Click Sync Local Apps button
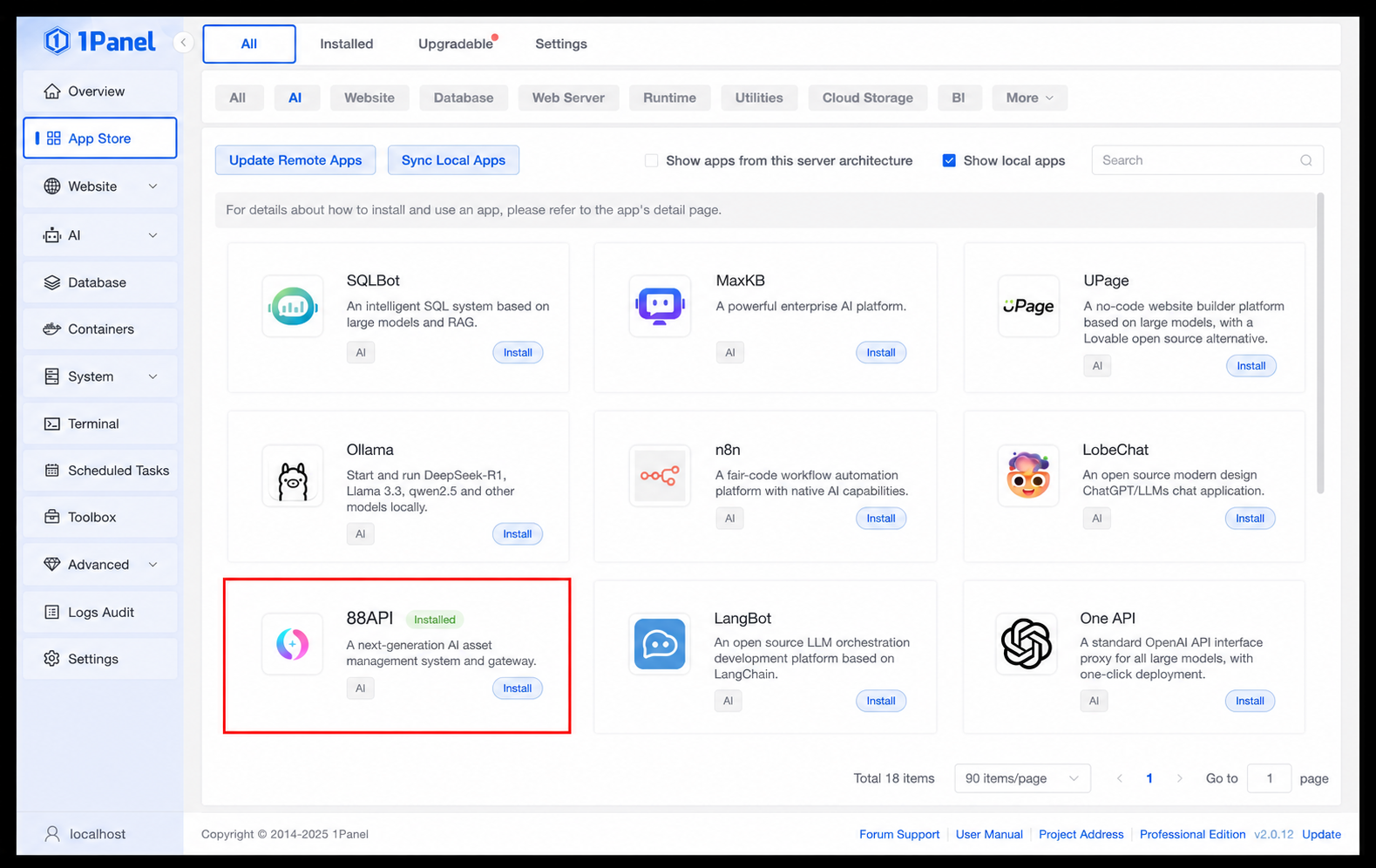The width and height of the screenshot is (1376, 868). pos(453,160)
